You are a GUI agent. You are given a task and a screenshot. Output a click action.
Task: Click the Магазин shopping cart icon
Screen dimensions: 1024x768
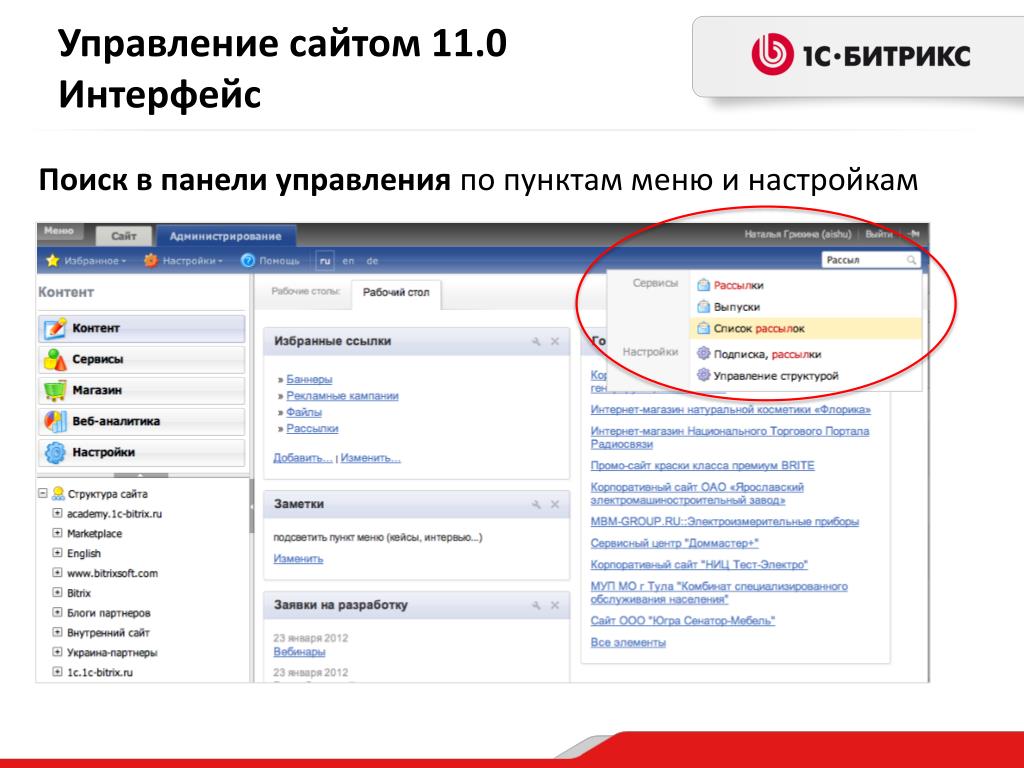click(x=55, y=390)
